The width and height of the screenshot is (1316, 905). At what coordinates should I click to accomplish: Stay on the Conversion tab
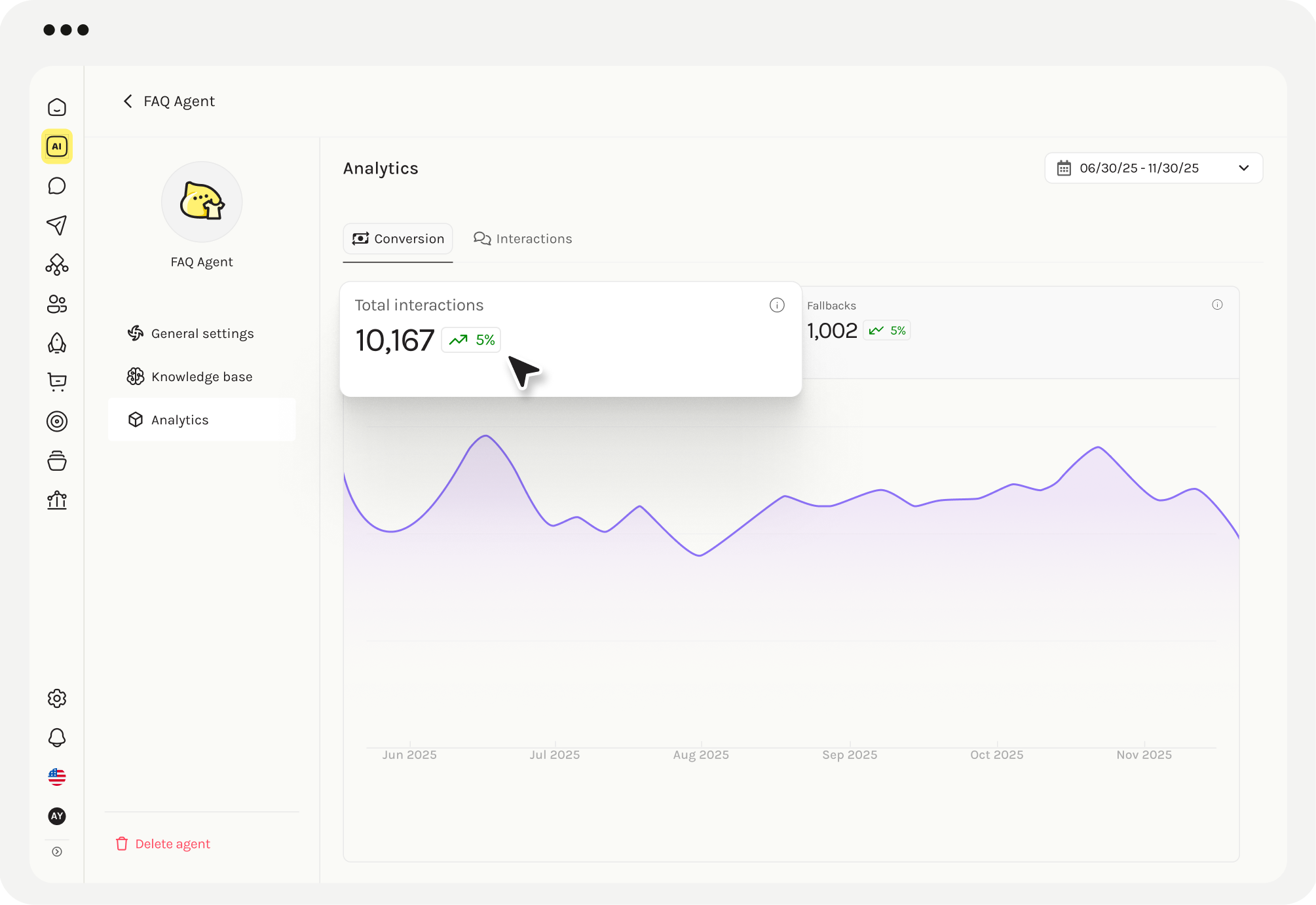click(398, 238)
